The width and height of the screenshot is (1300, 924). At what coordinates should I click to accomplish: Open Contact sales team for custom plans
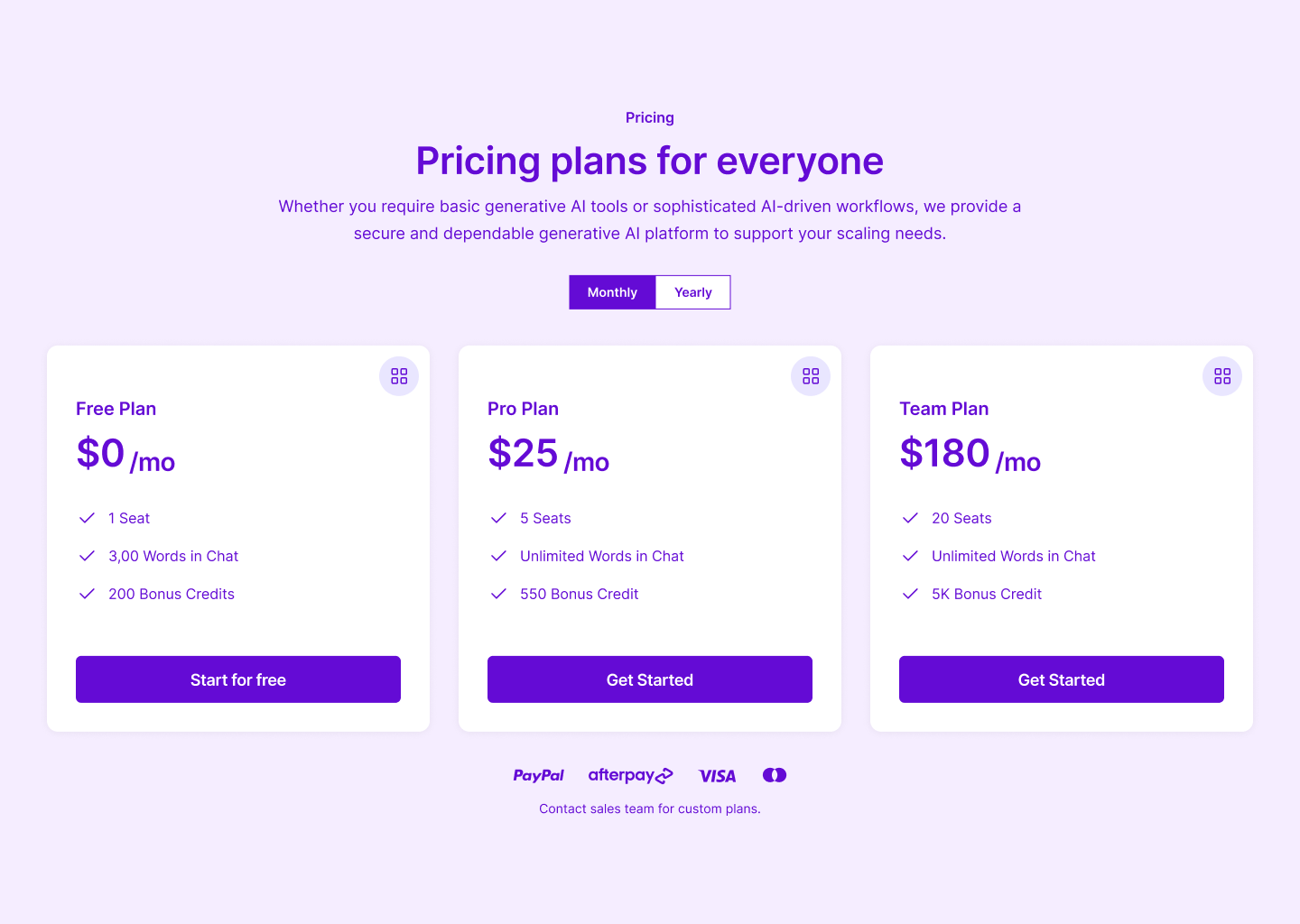(x=650, y=808)
